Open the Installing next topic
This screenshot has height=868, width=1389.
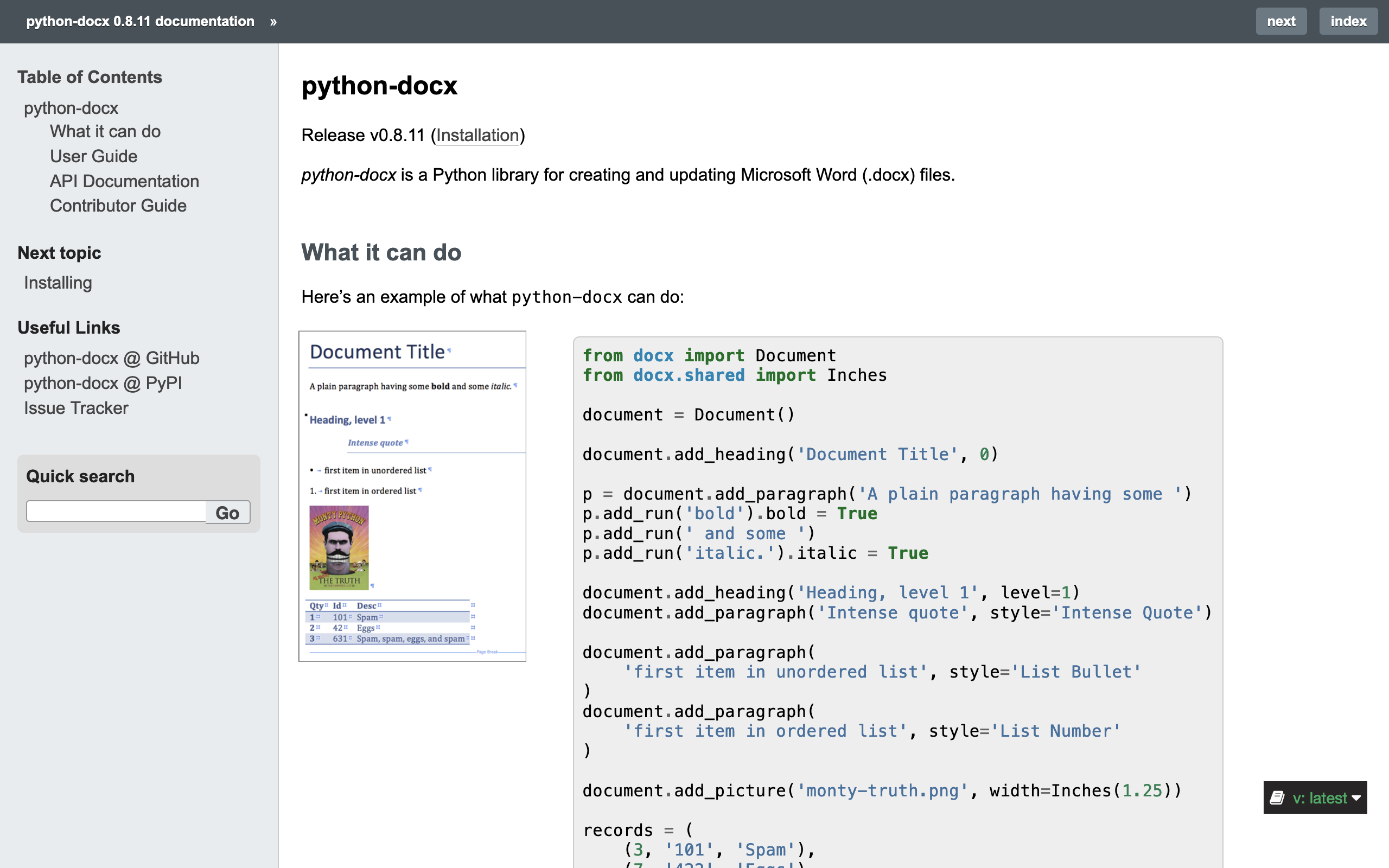pyautogui.click(x=58, y=282)
